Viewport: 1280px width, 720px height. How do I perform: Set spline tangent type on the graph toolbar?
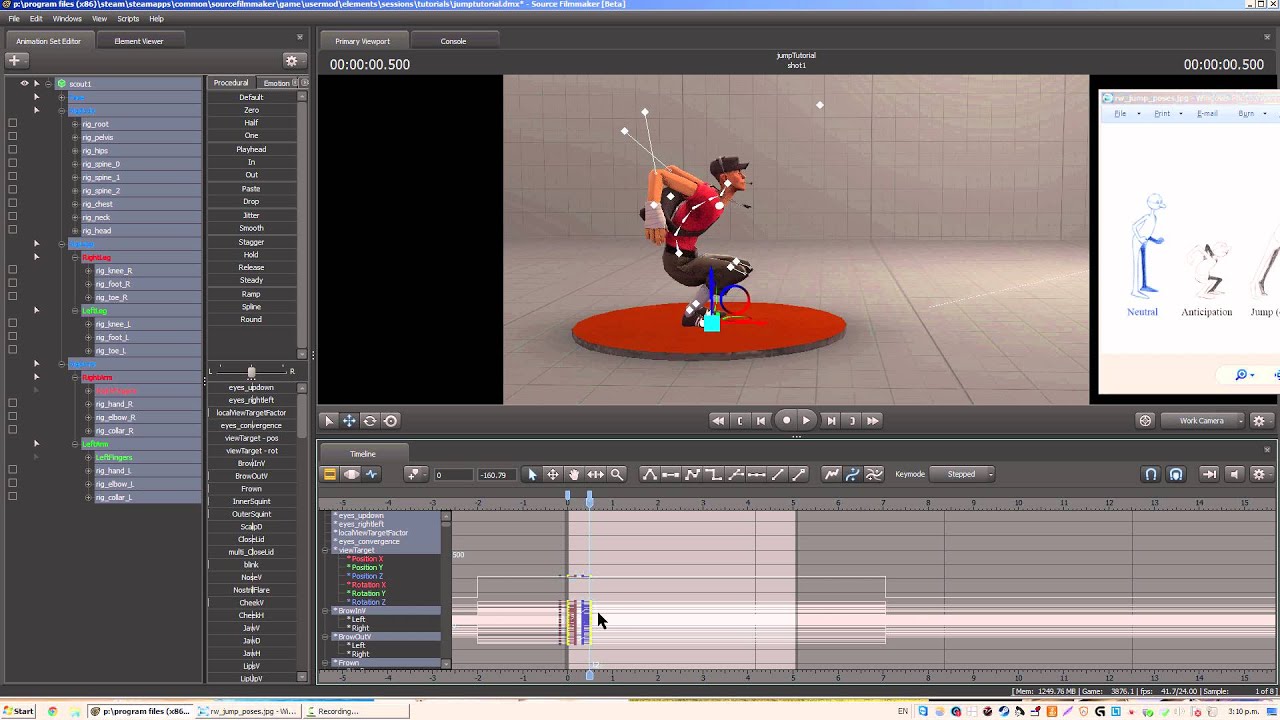pos(649,474)
